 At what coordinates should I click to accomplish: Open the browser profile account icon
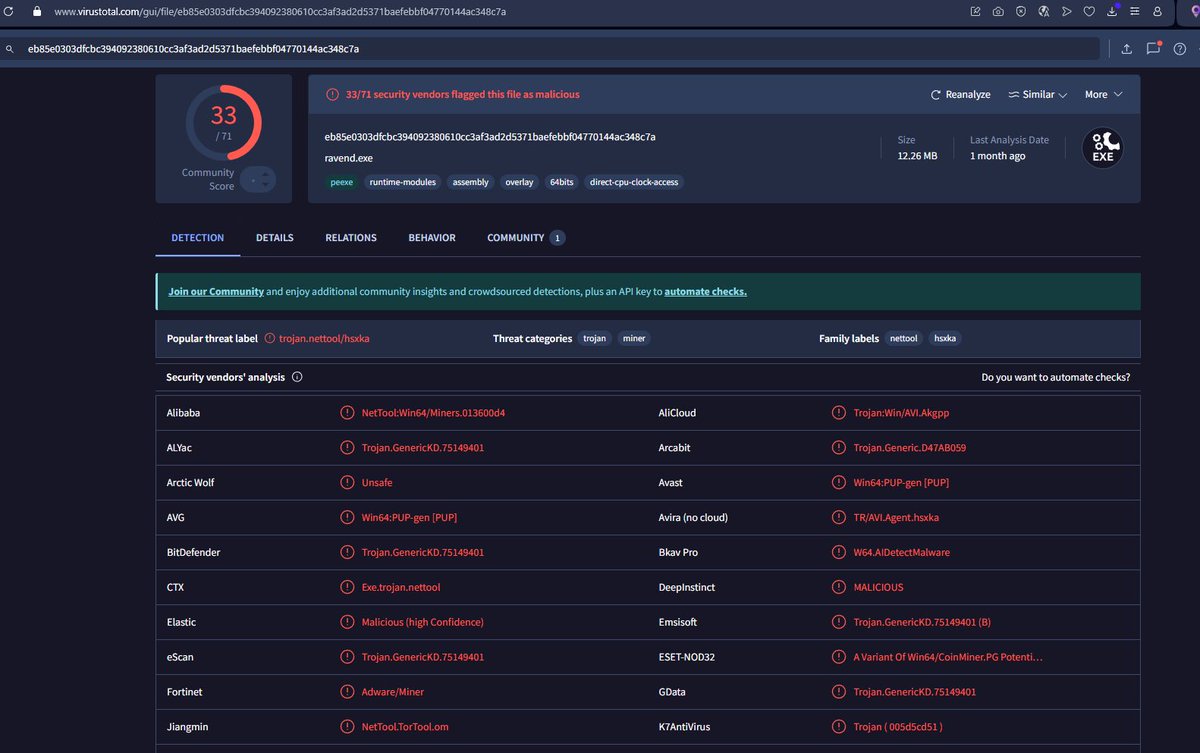[1158, 11]
